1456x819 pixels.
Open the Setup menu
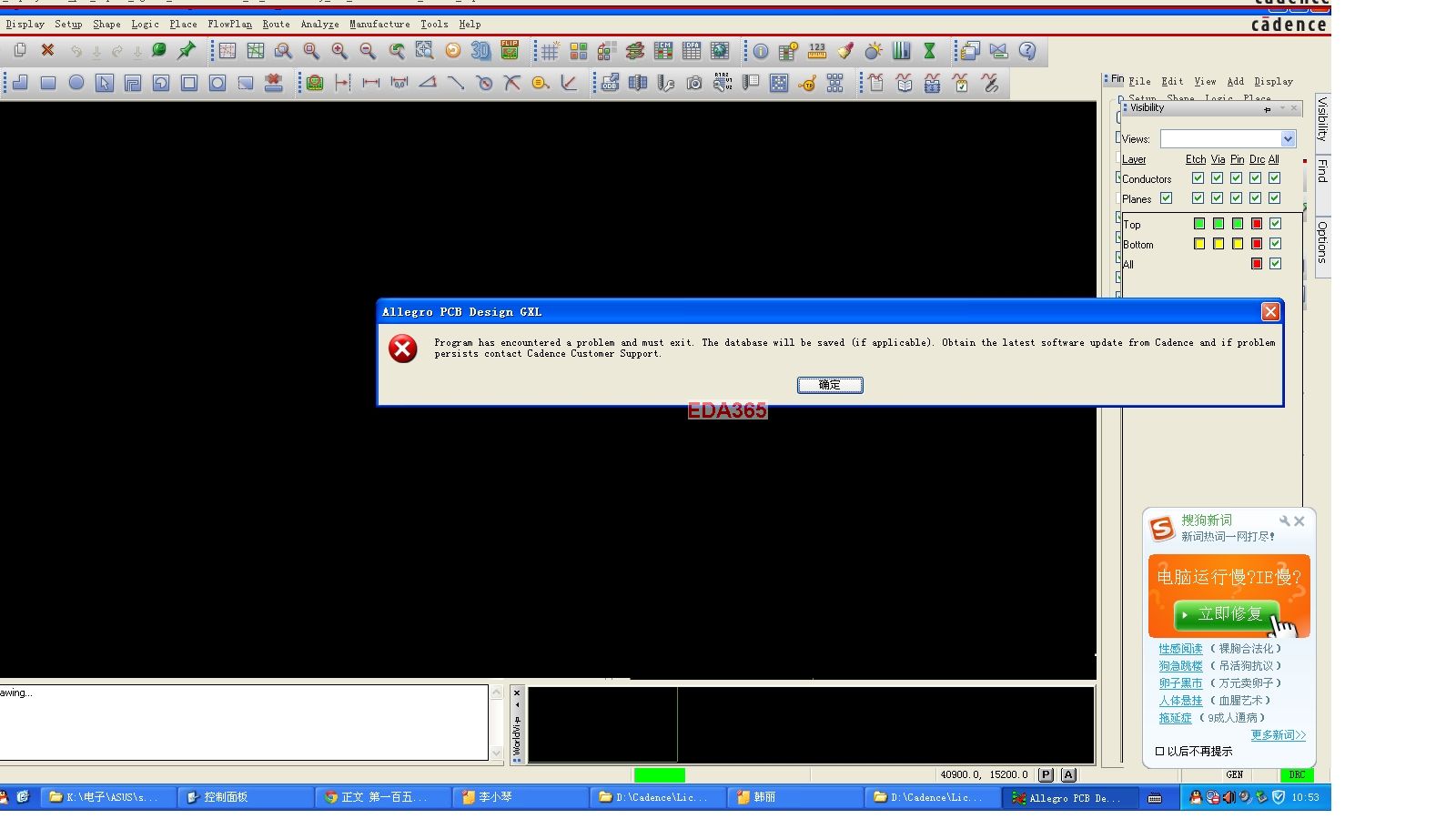coord(68,25)
